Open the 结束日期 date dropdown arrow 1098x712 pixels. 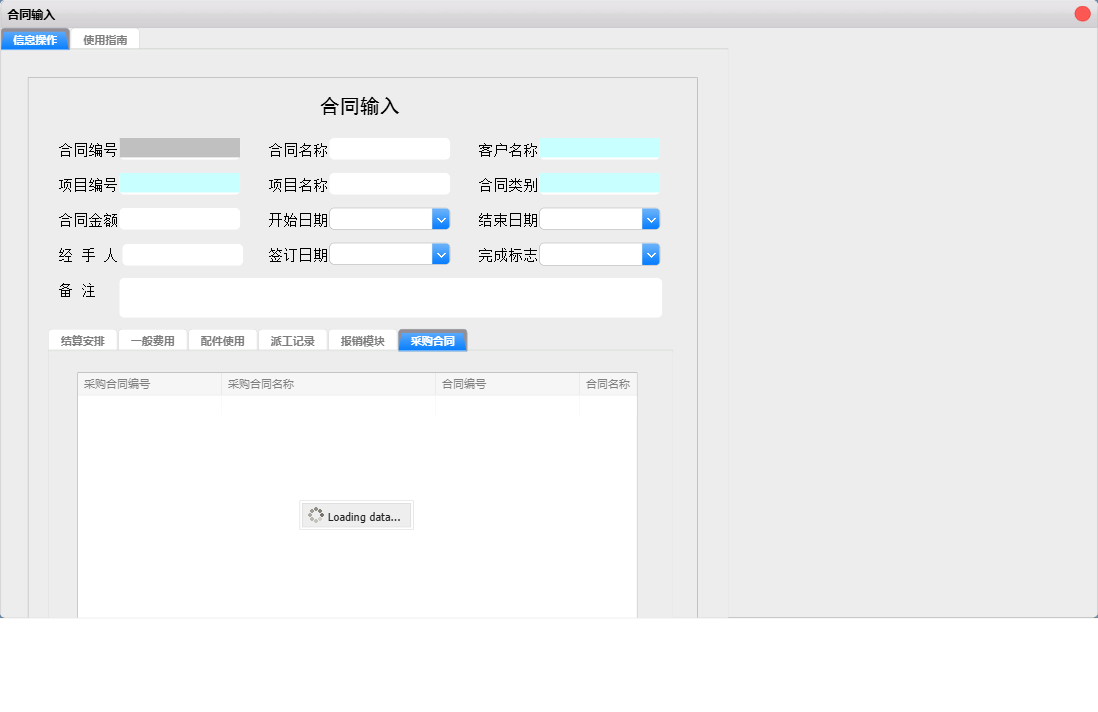click(x=651, y=218)
